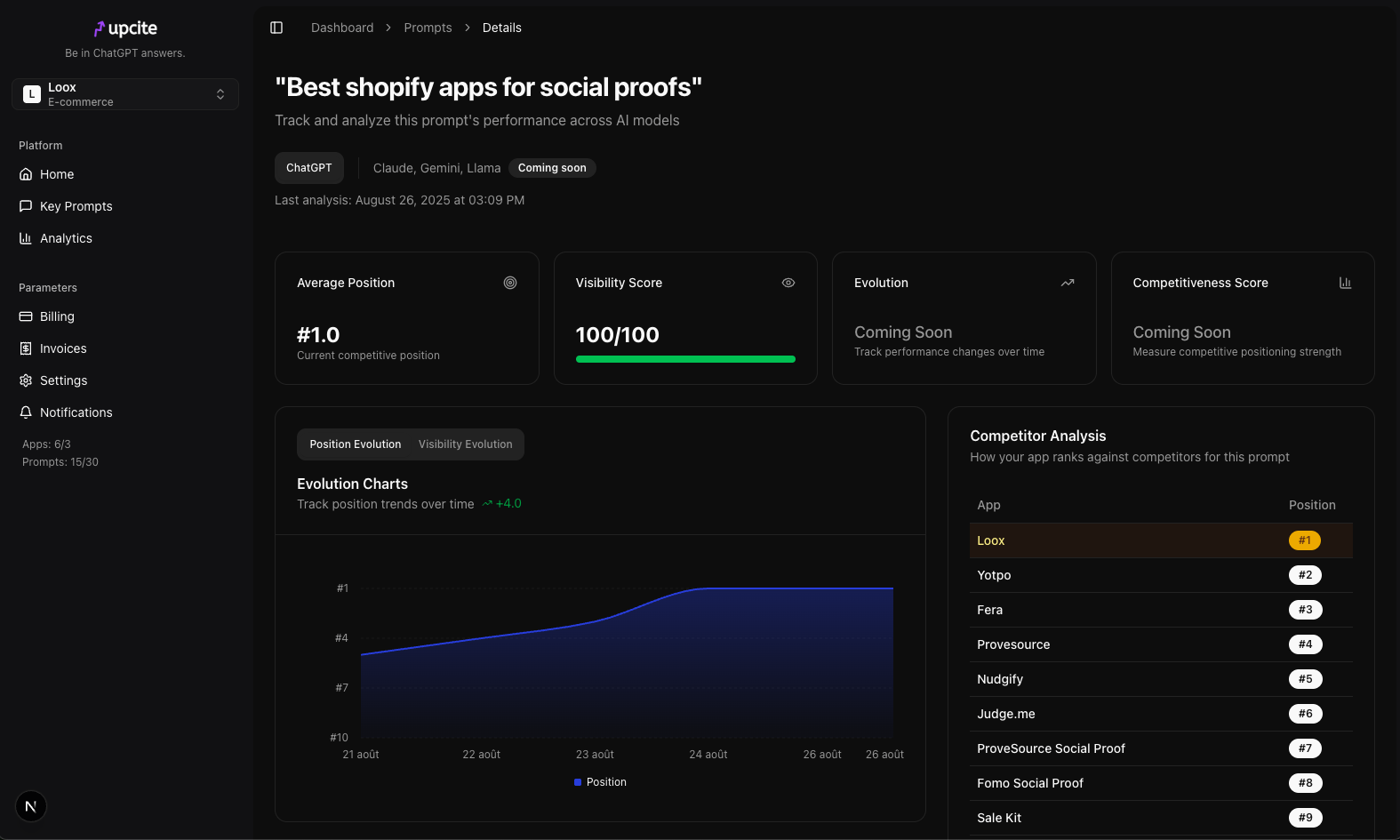Select Fomo Social Proof row

(x=1161, y=783)
